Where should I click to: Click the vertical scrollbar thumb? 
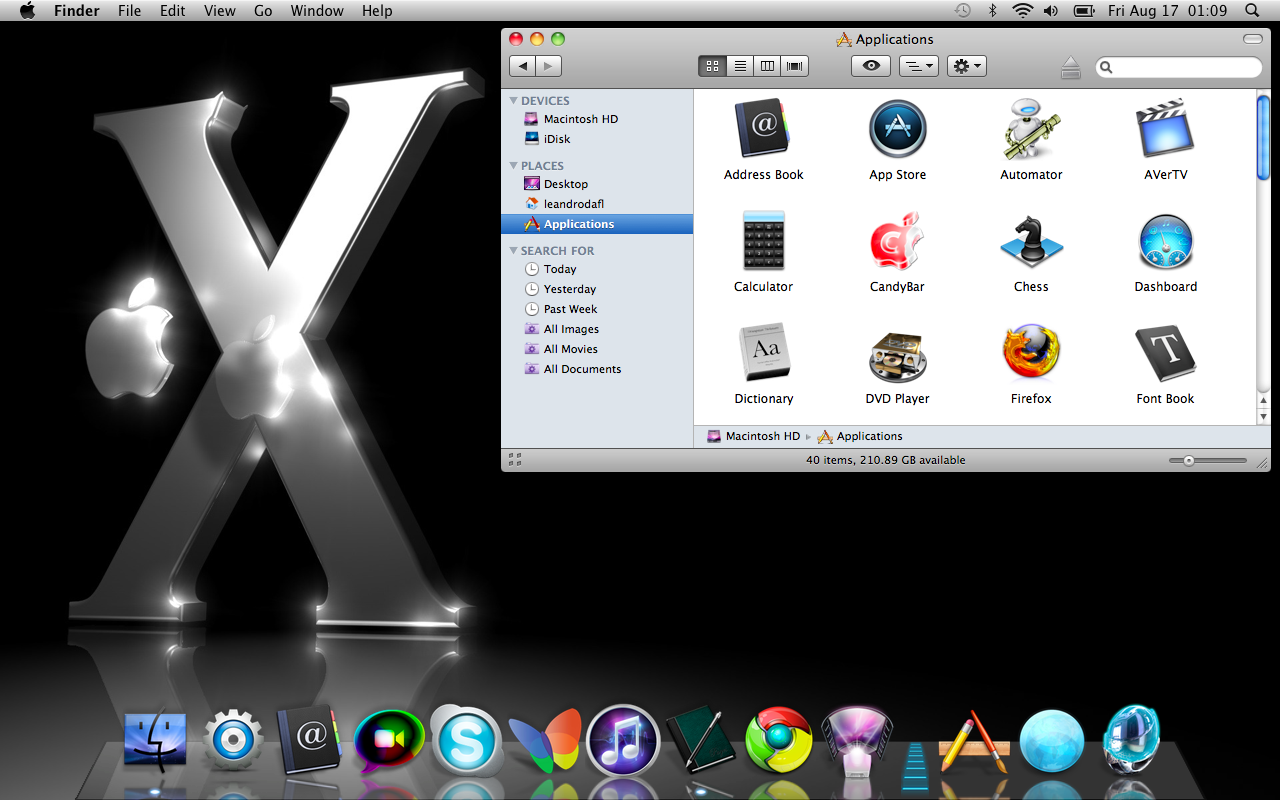[x=1263, y=138]
